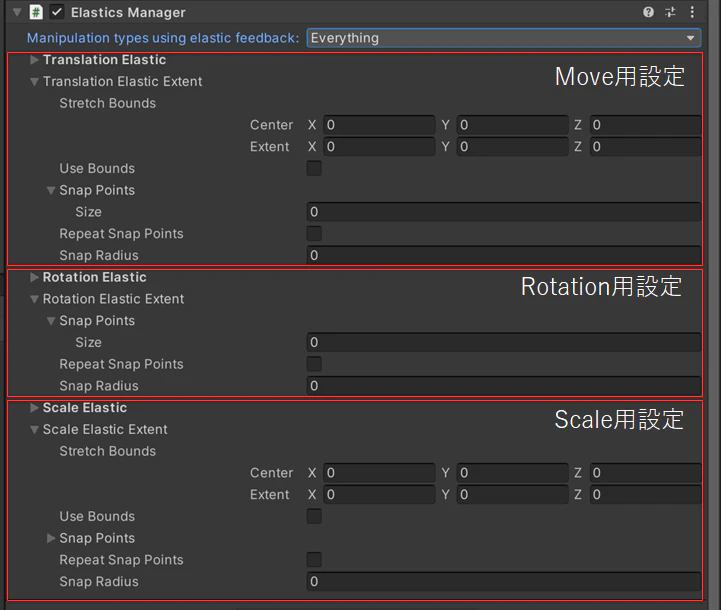This screenshot has width=721, height=610.
Task: Expand the Rotation Elastic foldout
Action: (34, 277)
